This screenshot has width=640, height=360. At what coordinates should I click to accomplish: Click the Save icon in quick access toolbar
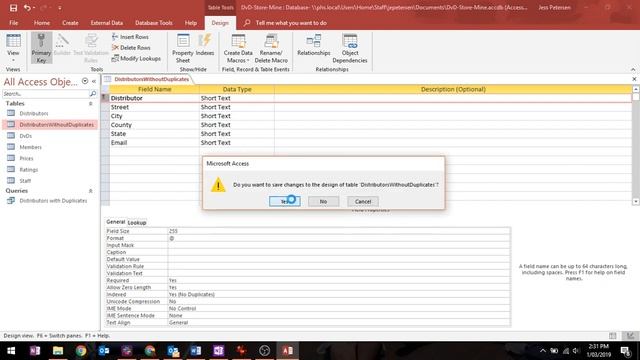pos(13,7)
